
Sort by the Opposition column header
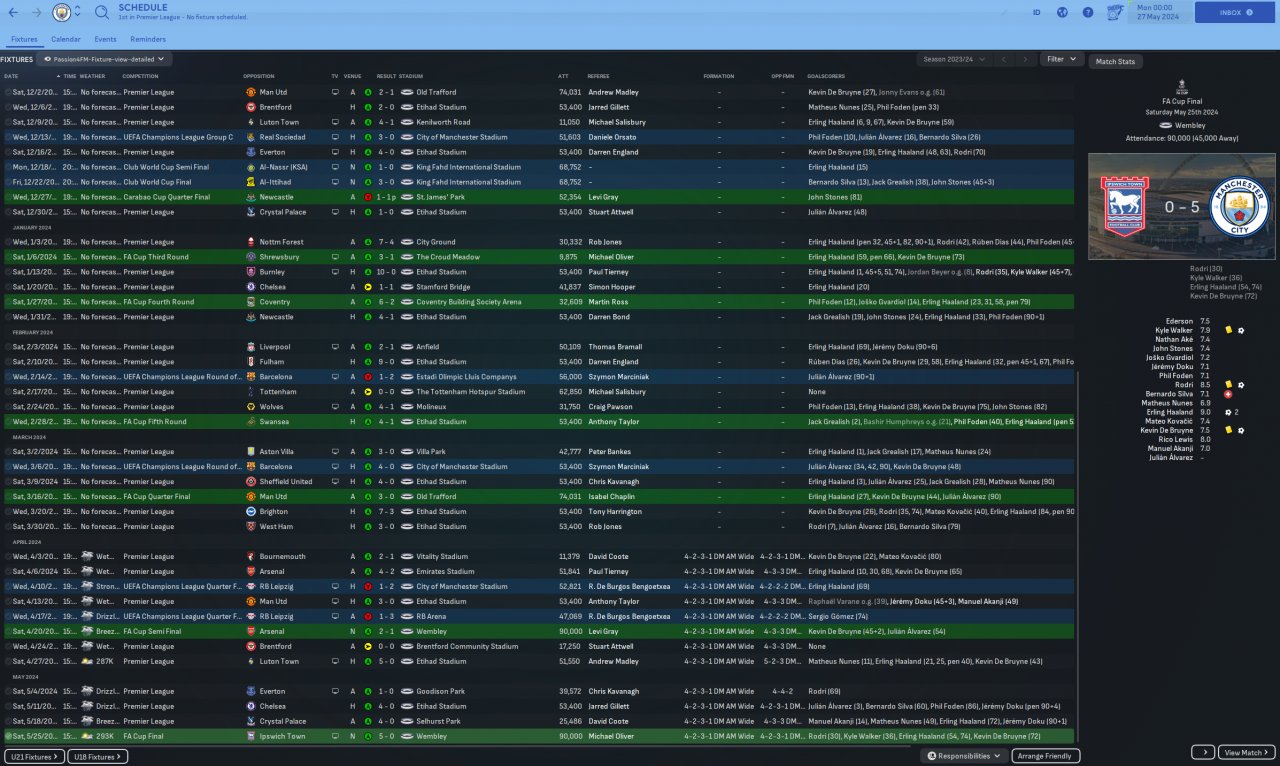click(x=259, y=76)
